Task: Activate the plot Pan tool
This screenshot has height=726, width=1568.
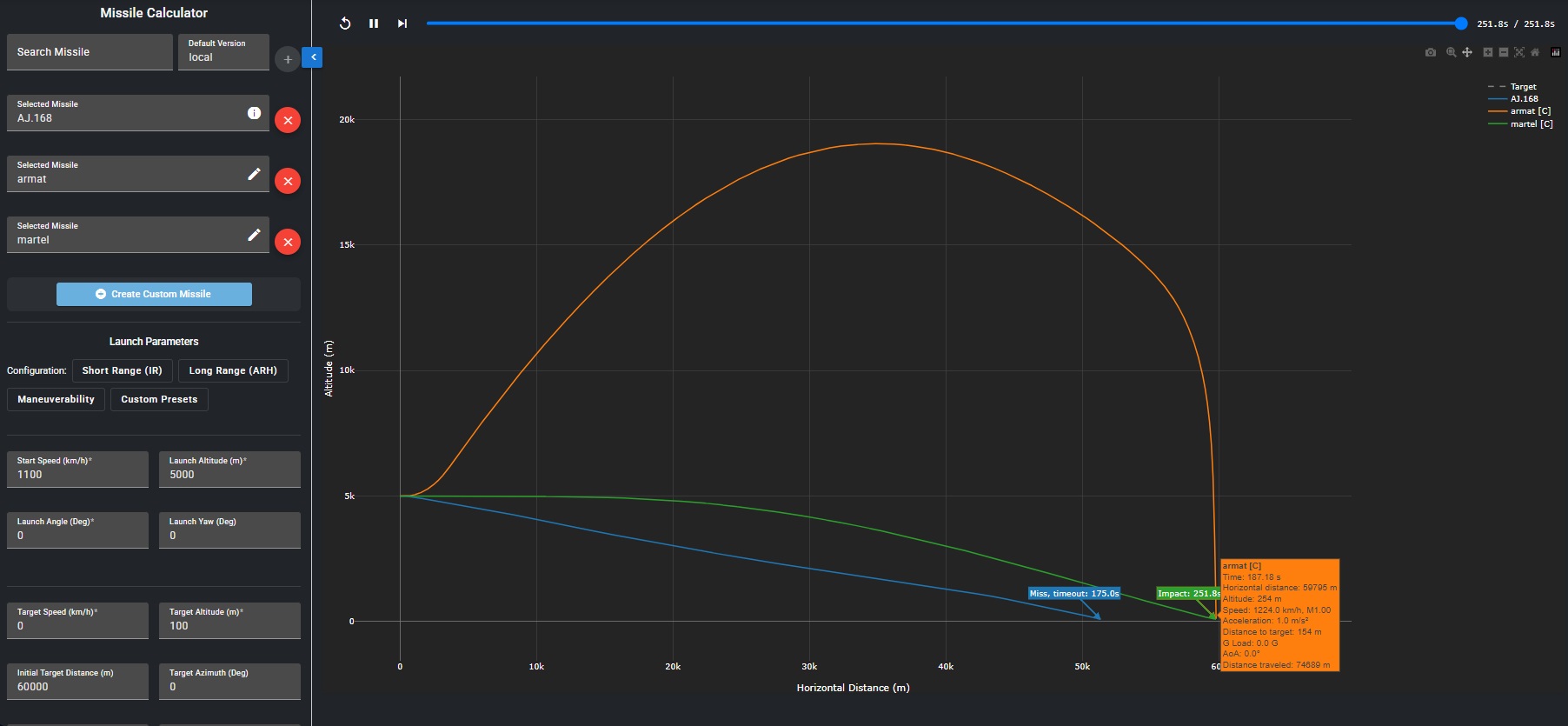Action: [x=1467, y=52]
